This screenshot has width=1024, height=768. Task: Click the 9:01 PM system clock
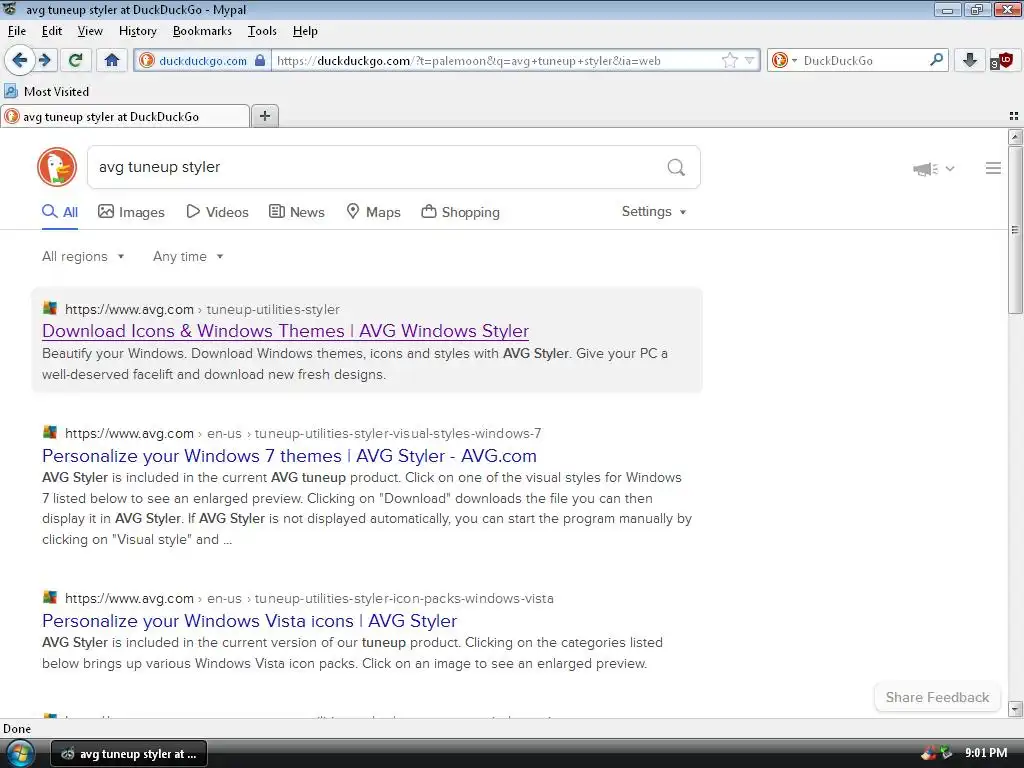click(985, 753)
